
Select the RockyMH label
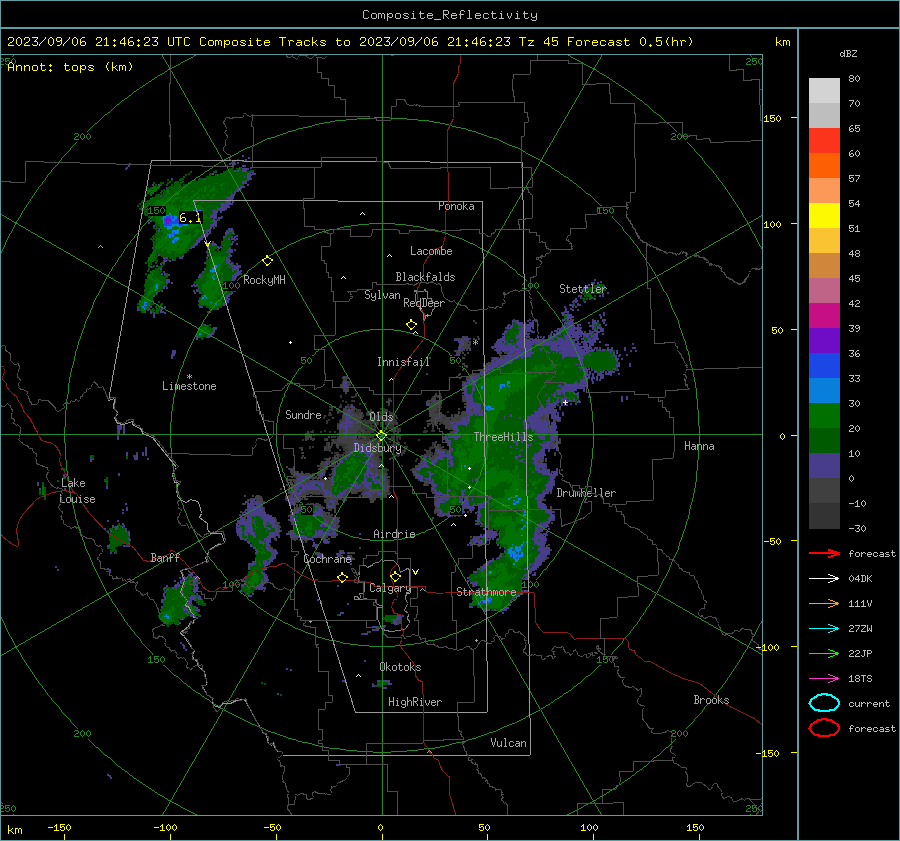pos(264,280)
